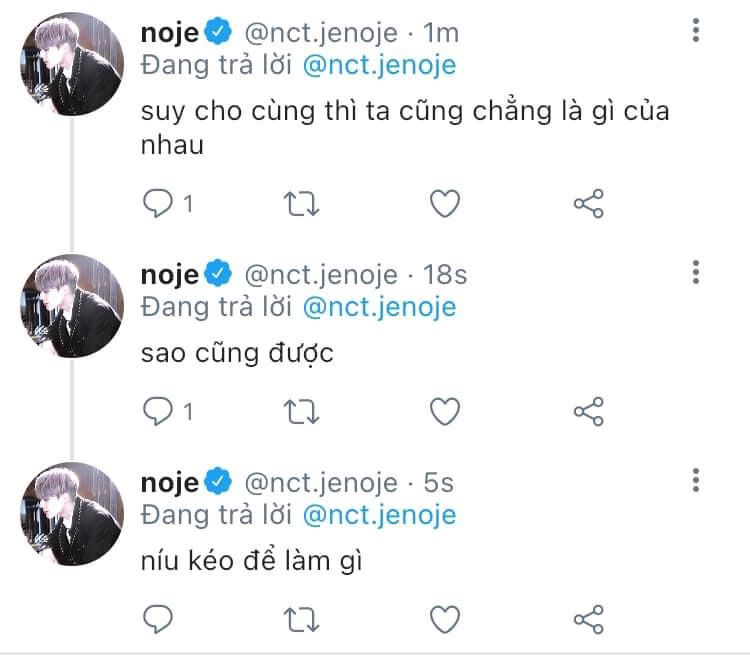Open the third tweet's profile avatar
750x658 pixels.
[x=72, y=512]
